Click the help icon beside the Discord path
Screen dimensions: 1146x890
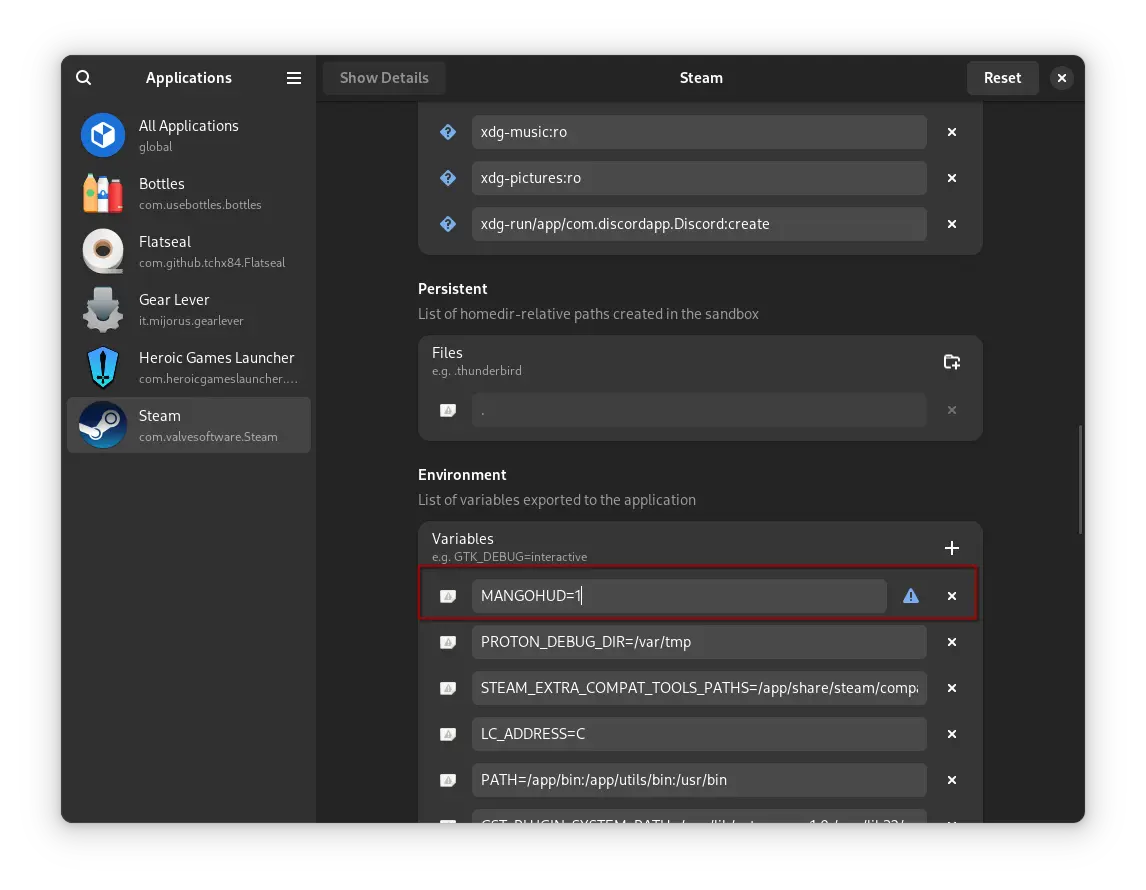pyautogui.click(x=448, y=224)
